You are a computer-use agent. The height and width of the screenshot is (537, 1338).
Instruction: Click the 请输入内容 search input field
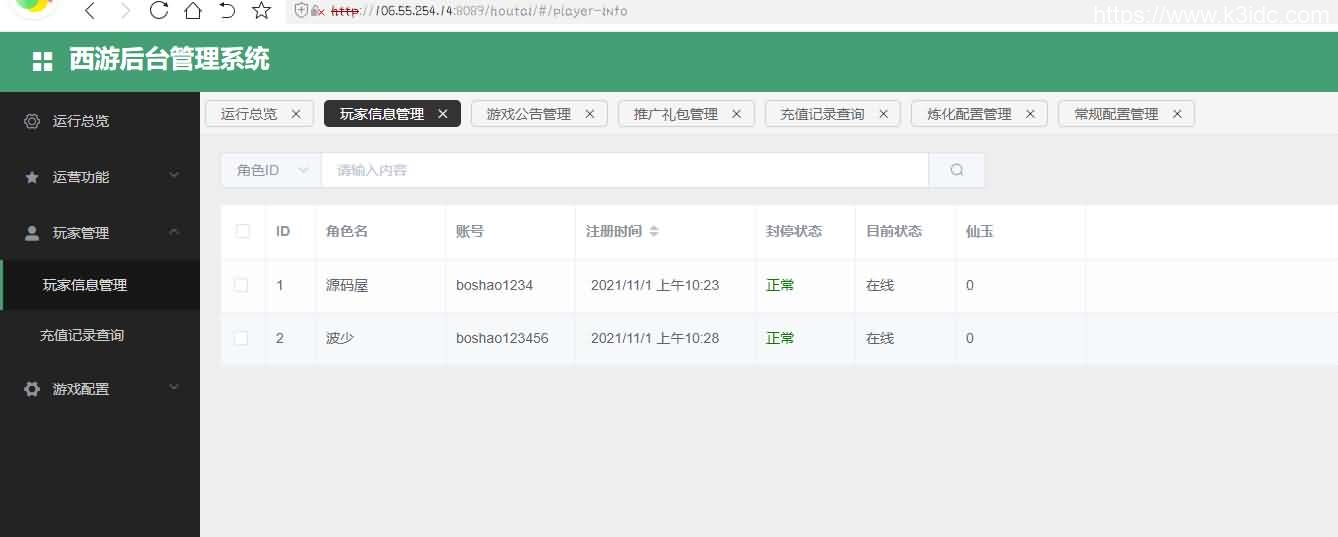(625, 170)
